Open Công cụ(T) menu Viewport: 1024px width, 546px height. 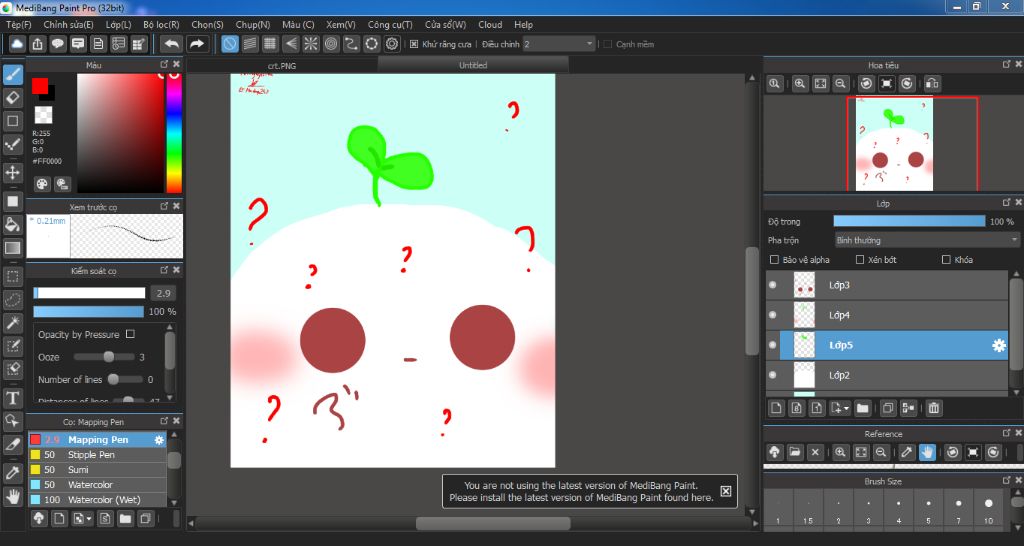click(390, 25)
